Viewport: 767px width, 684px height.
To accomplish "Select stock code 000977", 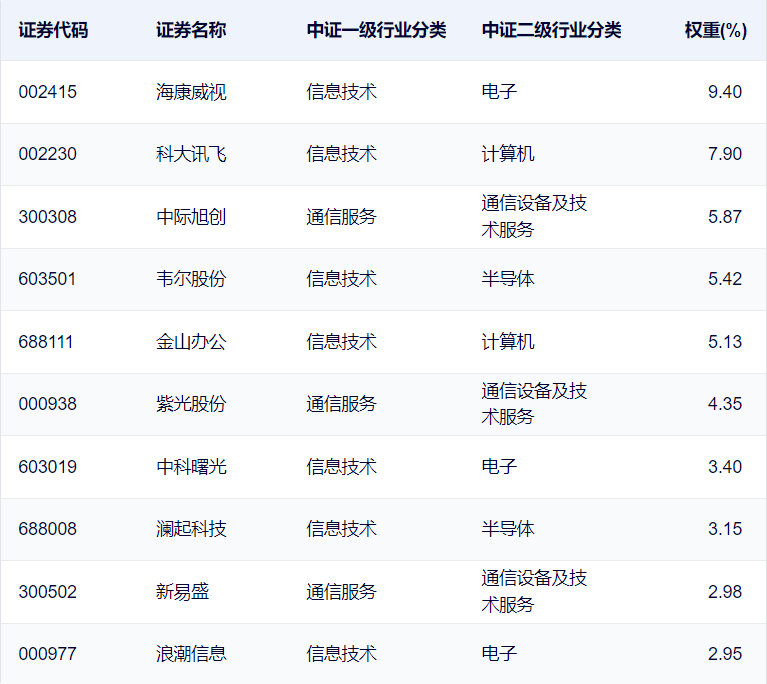I will click(48, 654).
